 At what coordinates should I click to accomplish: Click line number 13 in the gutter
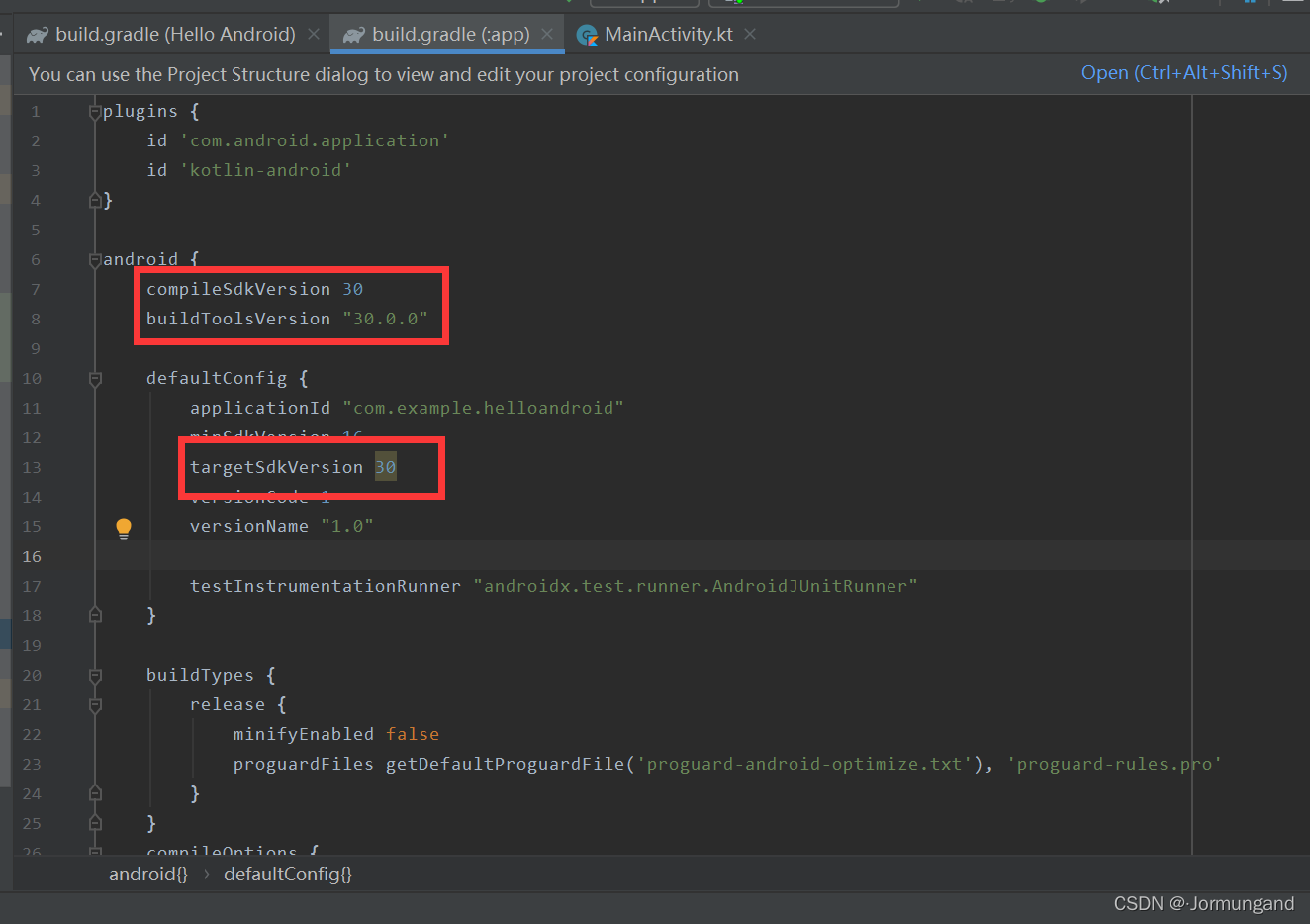point(32,467)
